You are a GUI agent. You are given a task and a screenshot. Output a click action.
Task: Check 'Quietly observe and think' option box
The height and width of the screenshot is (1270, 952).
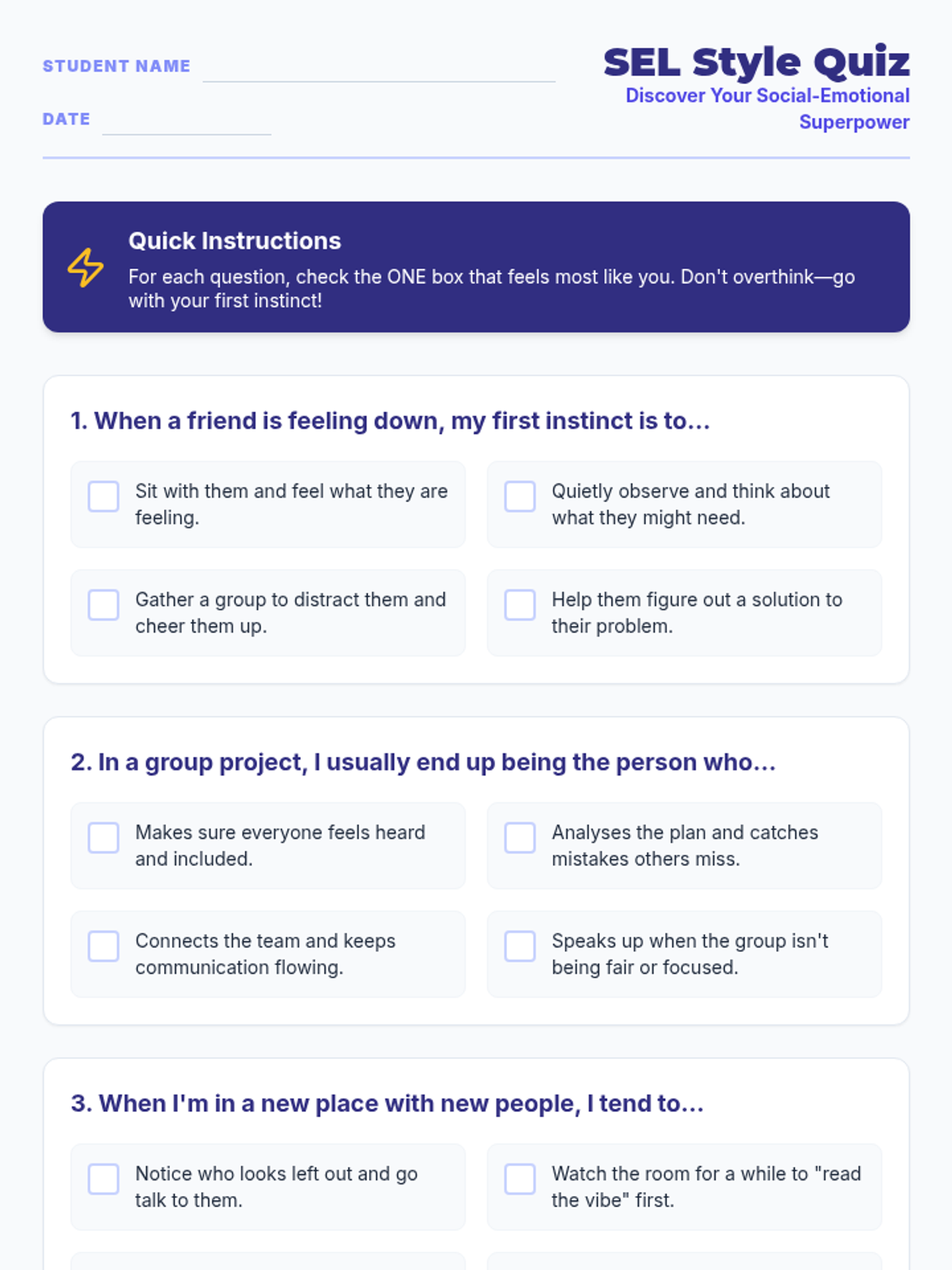pos(520,496)
